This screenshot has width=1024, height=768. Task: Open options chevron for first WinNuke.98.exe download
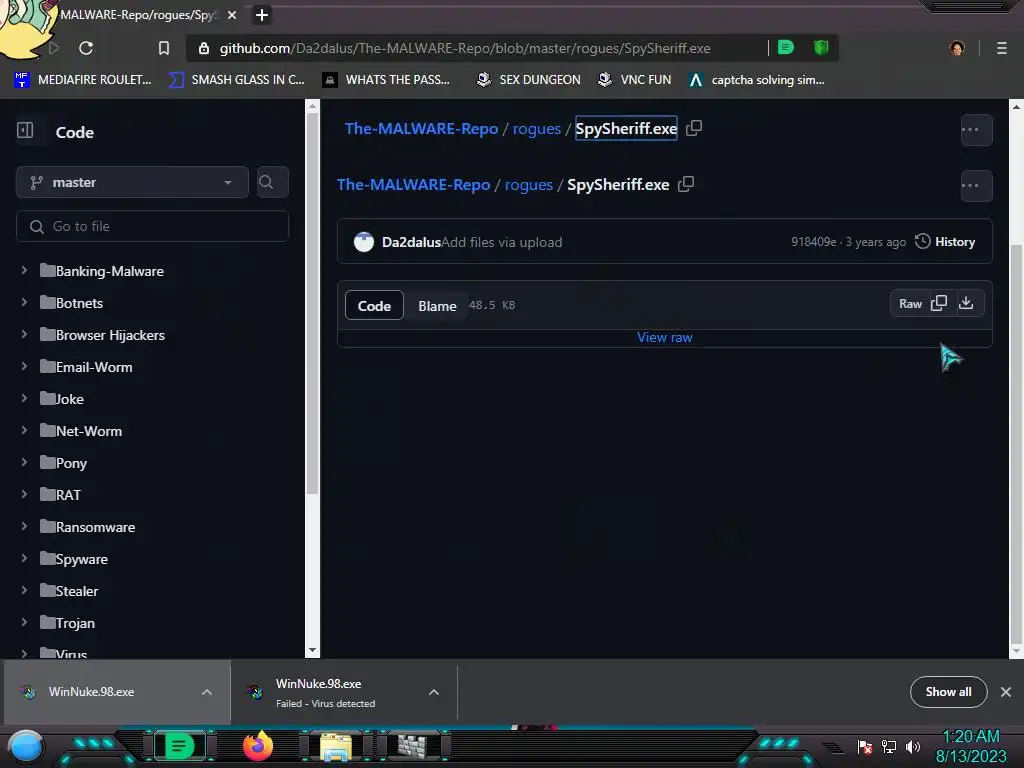[206, 692]
